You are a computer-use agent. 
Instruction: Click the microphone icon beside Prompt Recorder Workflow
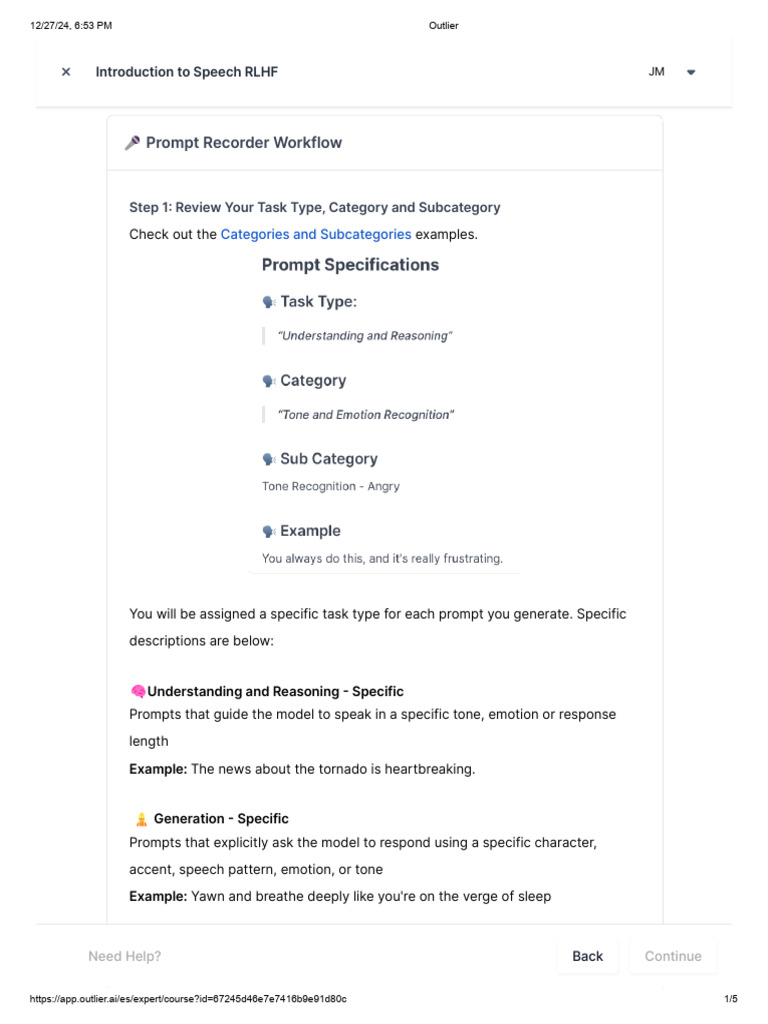(132, 143)
